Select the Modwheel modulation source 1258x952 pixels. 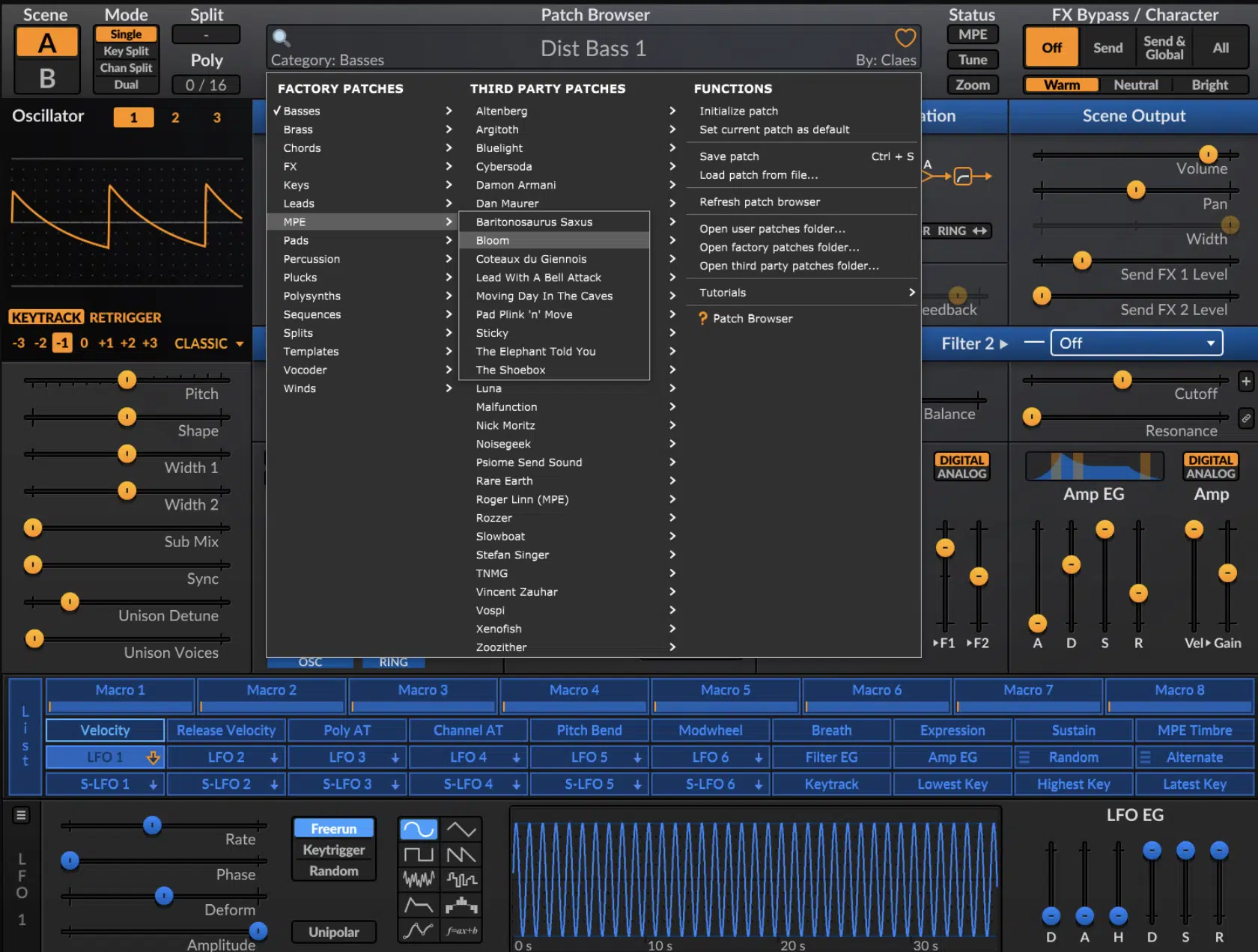[x=710, y=730]
